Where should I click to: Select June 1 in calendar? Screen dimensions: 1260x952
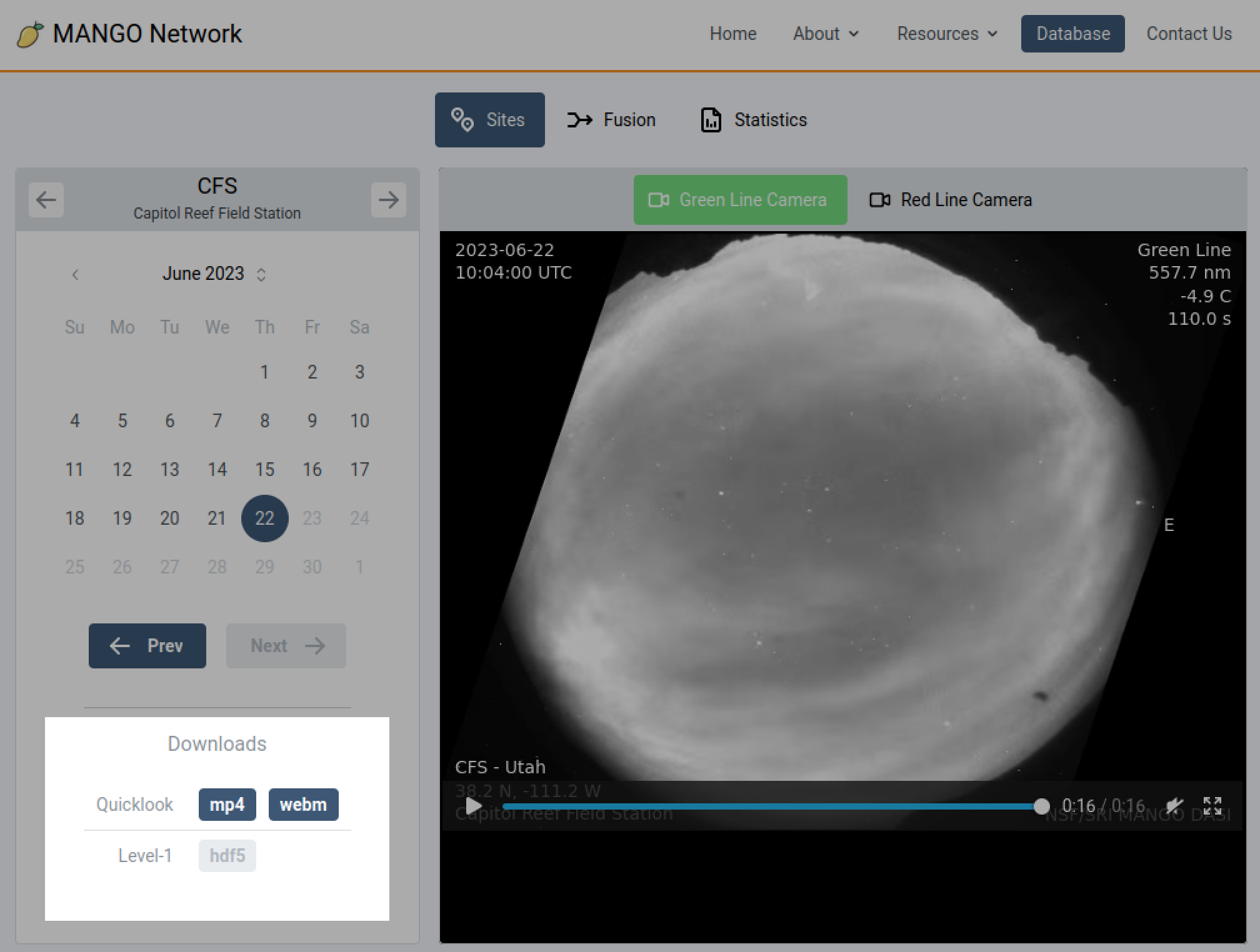pos(265,372)
